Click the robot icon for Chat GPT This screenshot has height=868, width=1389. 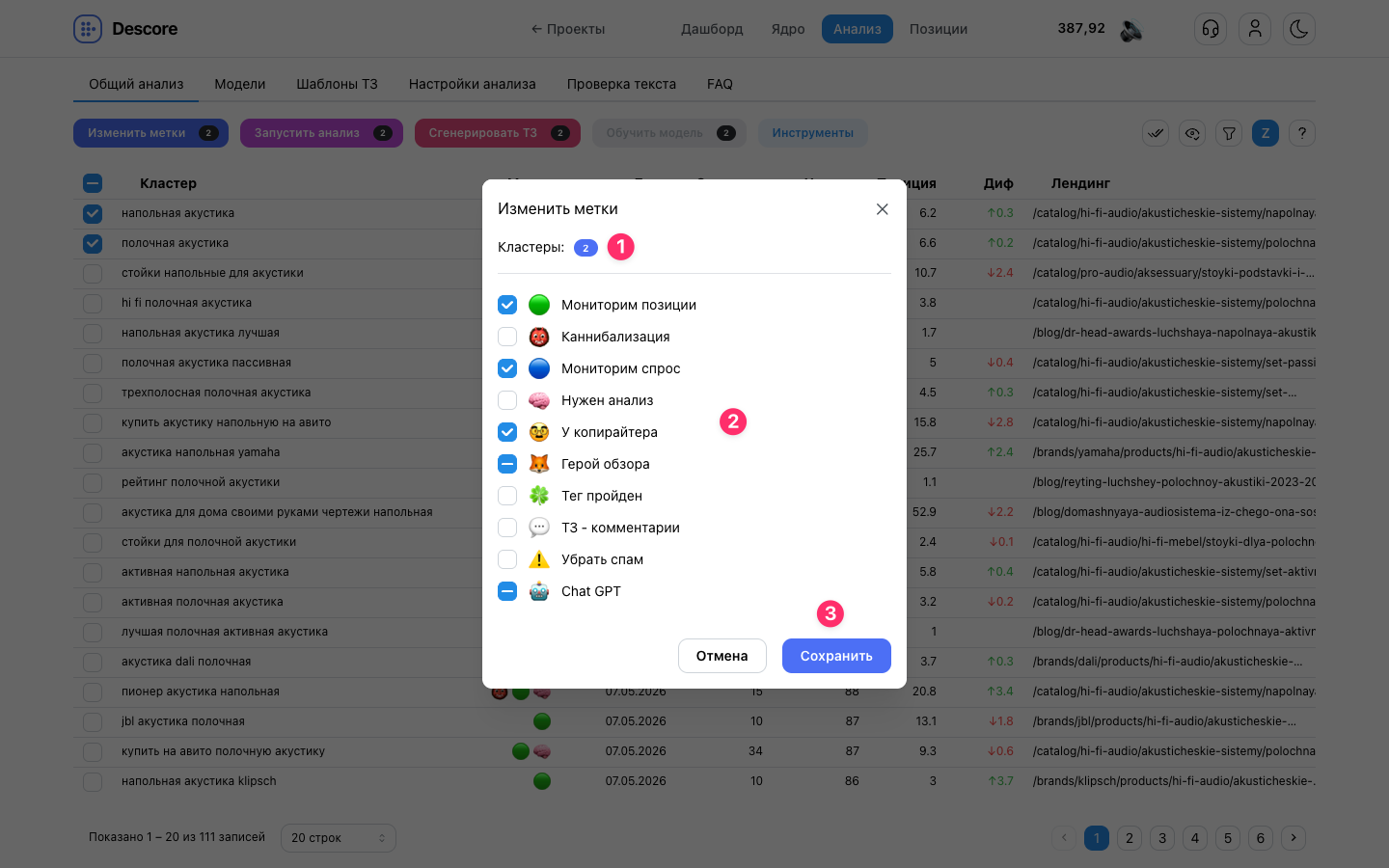pos(539,591)
